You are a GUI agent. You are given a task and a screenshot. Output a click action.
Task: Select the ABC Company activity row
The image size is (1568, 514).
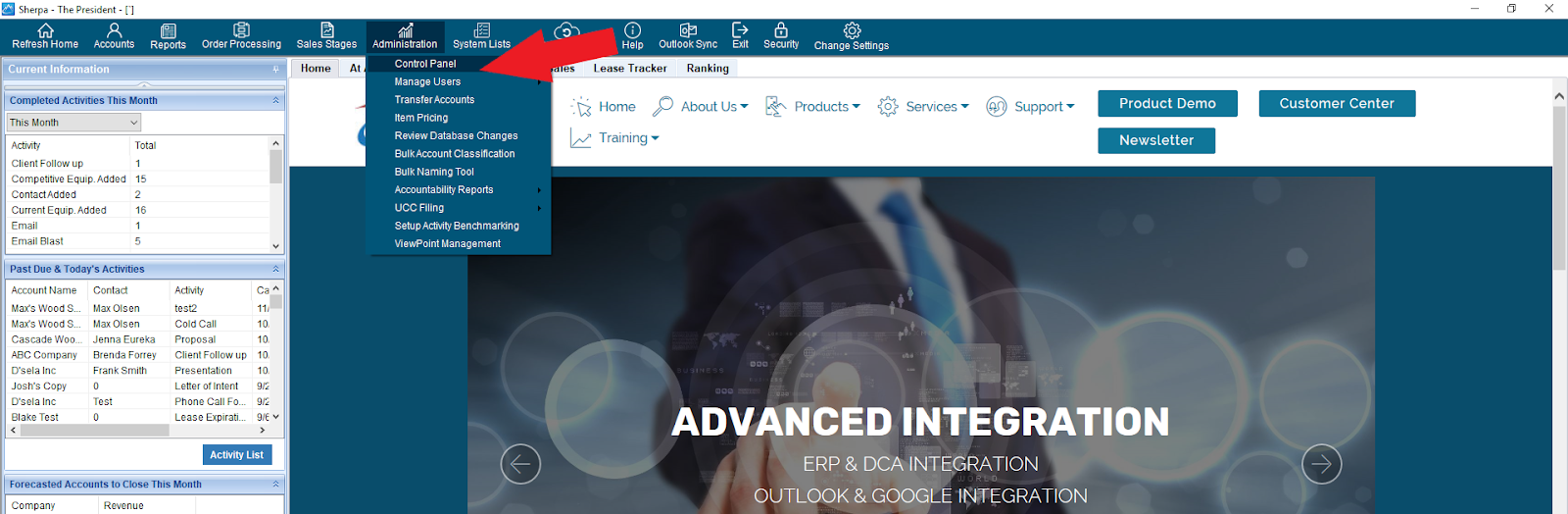point(138,355)
